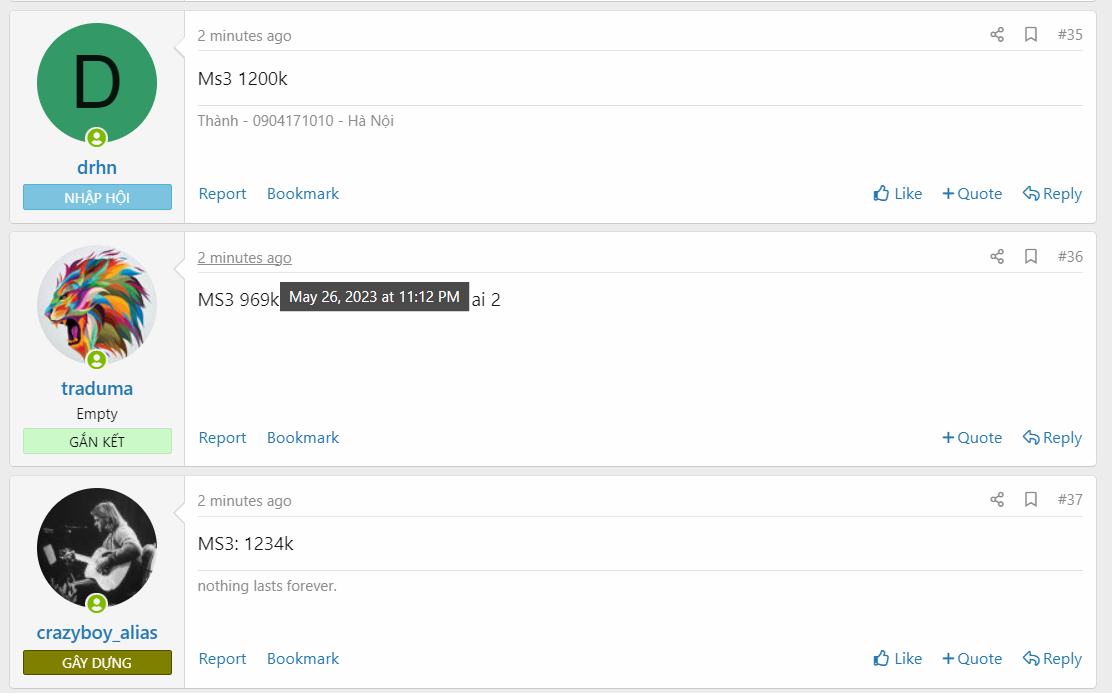Viewport: 1112px width, 693px height.
Task: Toggle Like on post #37
Action: tap(897, 658)
